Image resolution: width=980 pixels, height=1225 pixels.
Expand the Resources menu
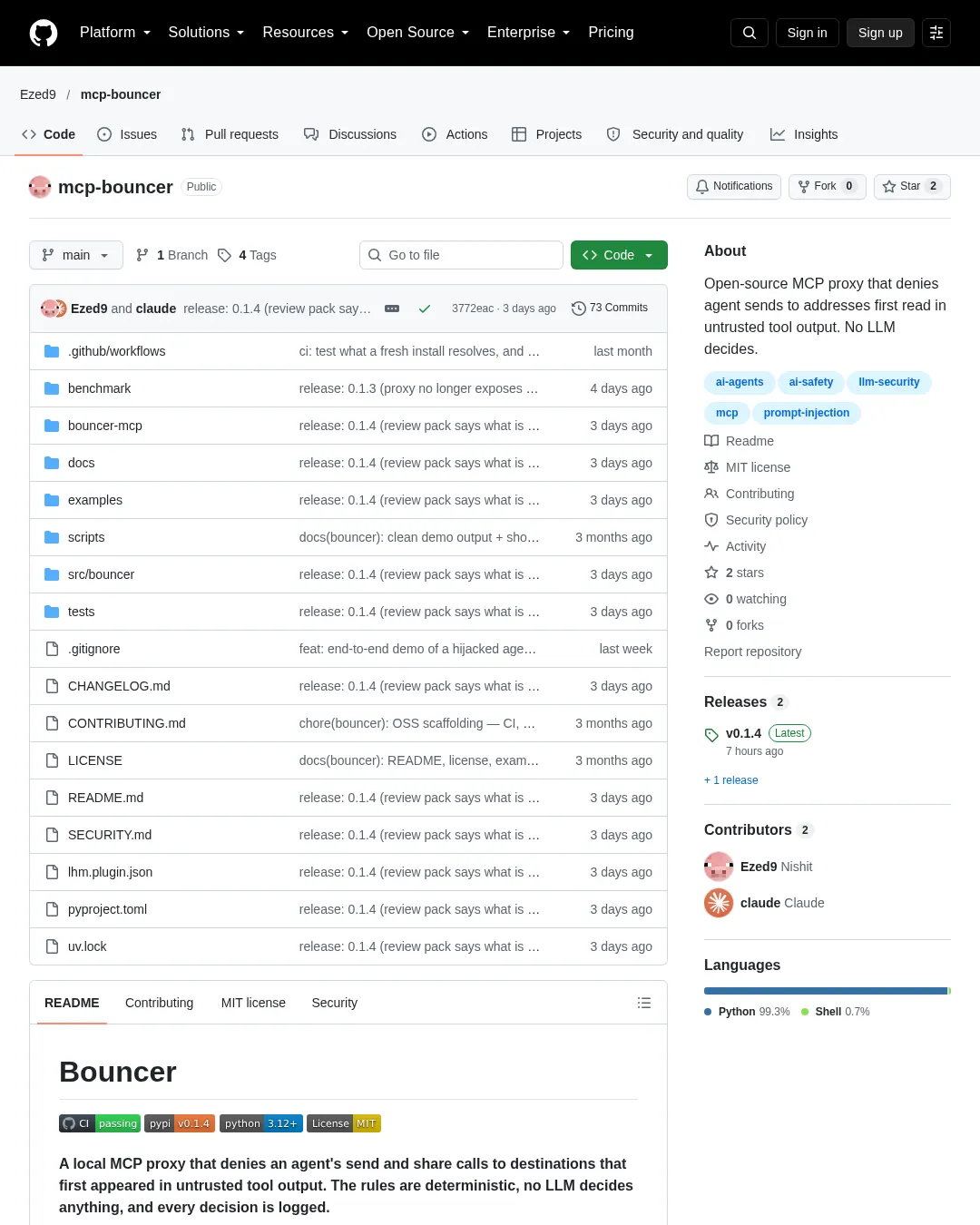tap(306, 33)
